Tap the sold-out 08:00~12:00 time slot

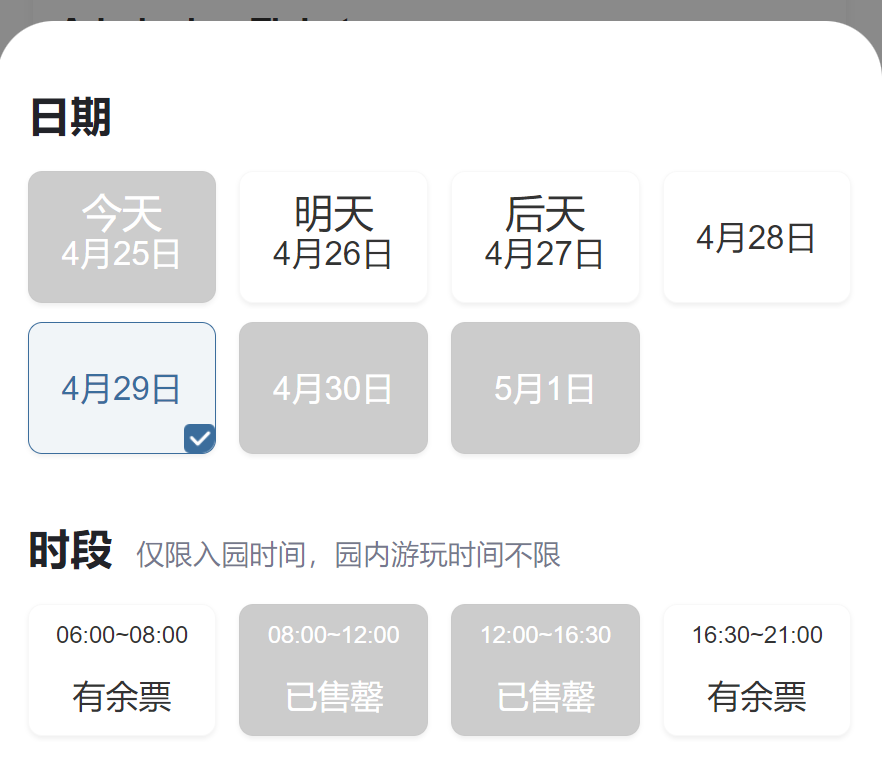click(x=333, y=669)
